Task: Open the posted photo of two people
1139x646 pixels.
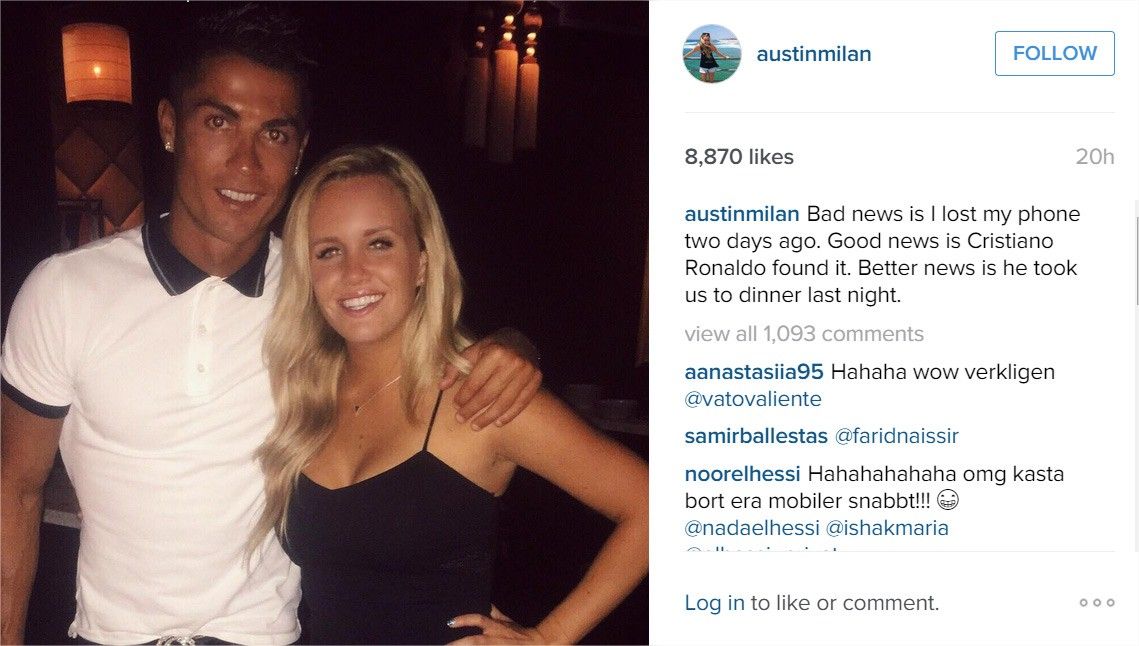Action: (324, 323)
